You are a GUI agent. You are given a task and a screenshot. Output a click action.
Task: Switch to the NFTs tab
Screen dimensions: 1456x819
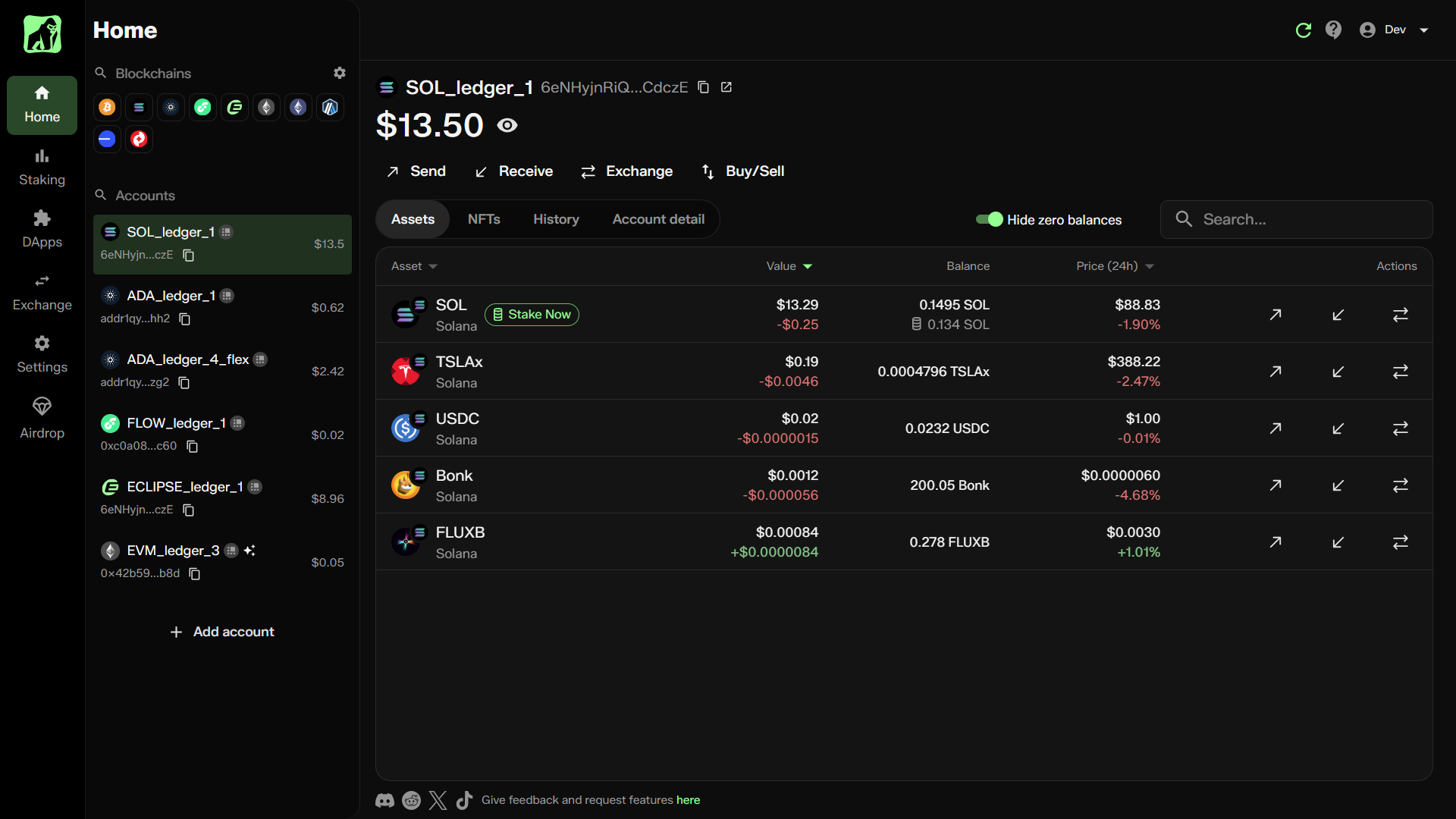pos(484,219)
